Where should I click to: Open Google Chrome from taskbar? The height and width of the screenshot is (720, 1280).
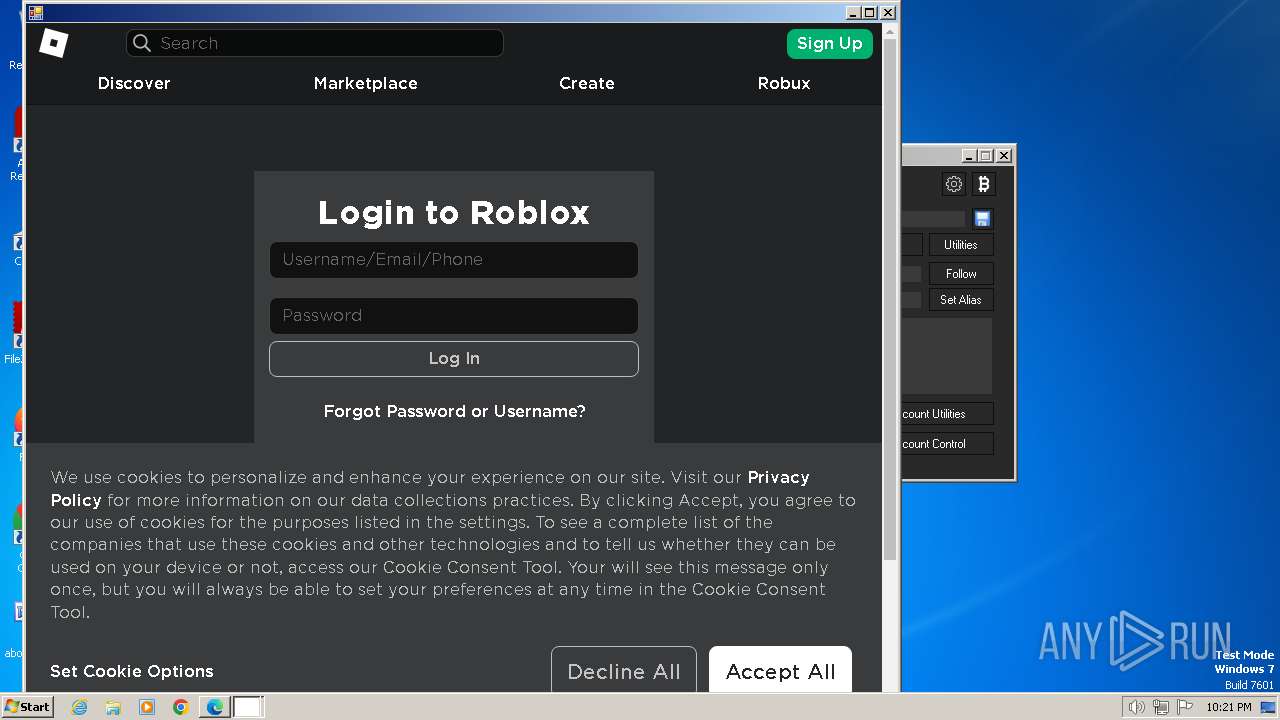pos(181,707)
